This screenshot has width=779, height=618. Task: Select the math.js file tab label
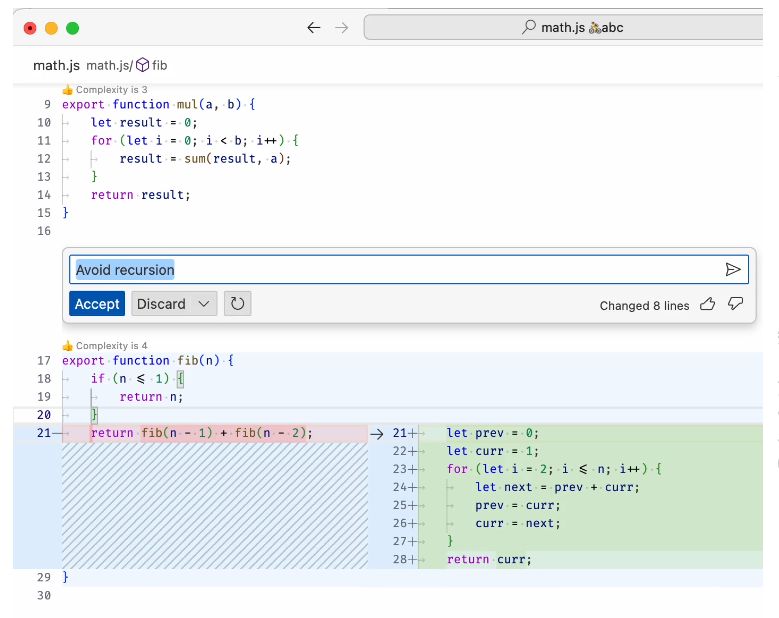56,65
